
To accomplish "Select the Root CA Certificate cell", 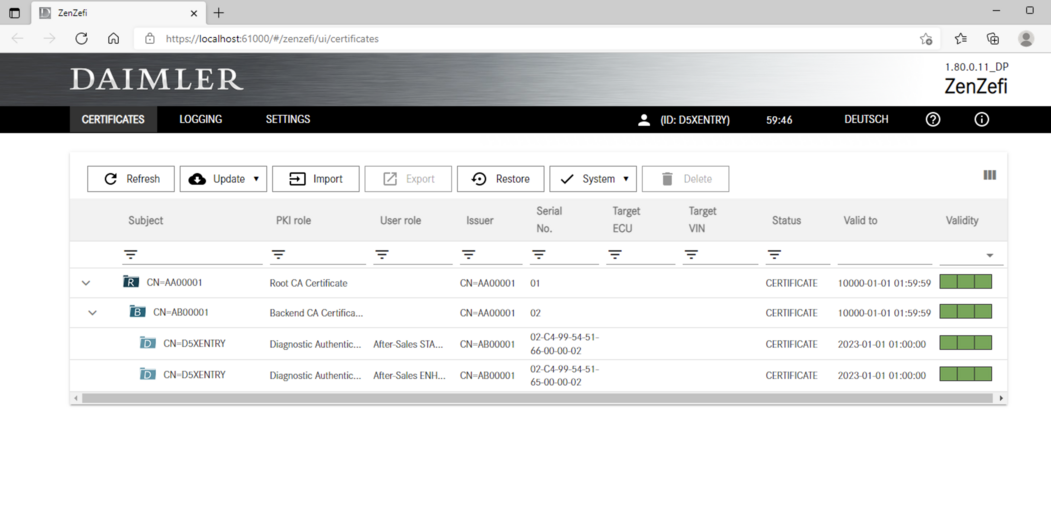I will click(x=308, y=283).
